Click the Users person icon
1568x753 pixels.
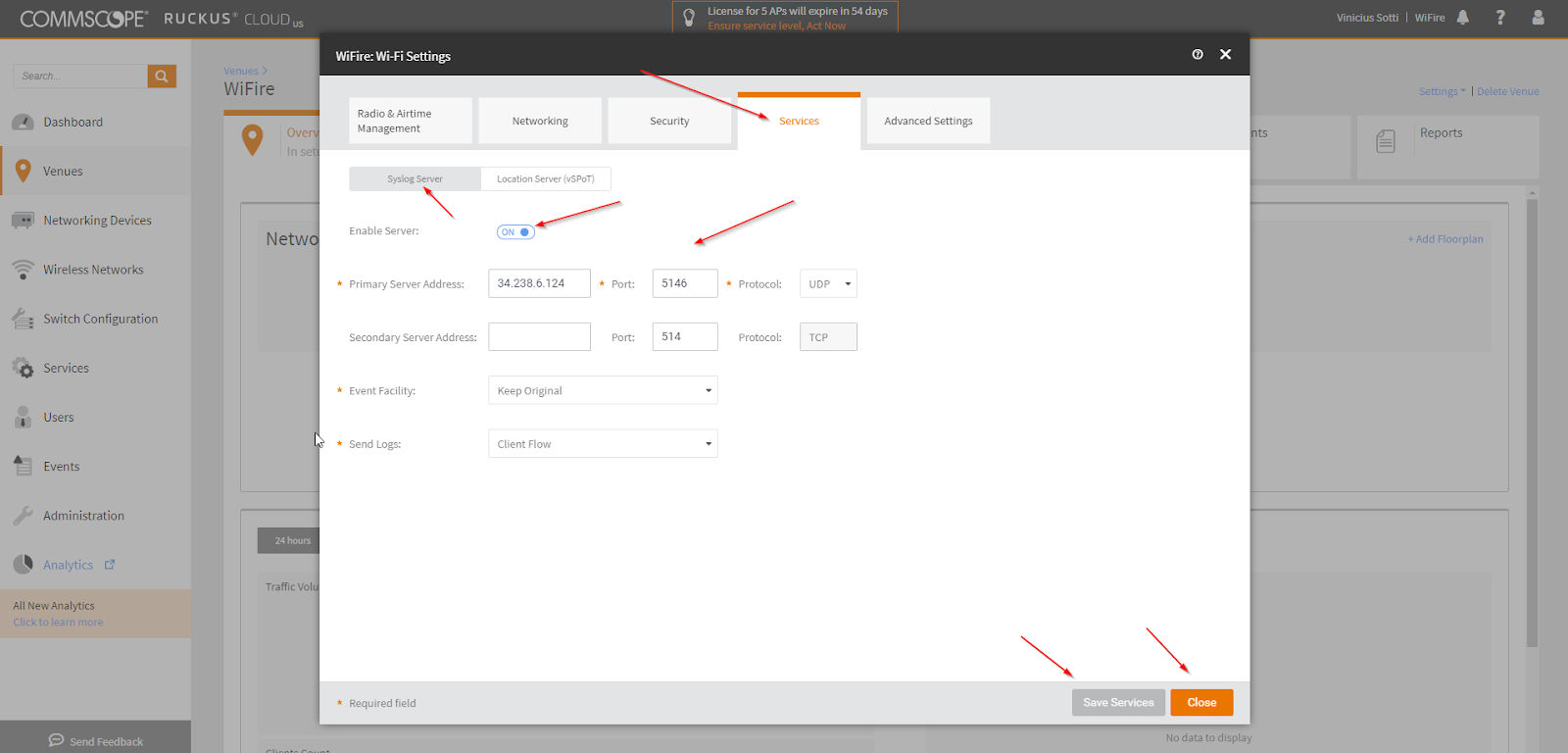coord(23,418)
